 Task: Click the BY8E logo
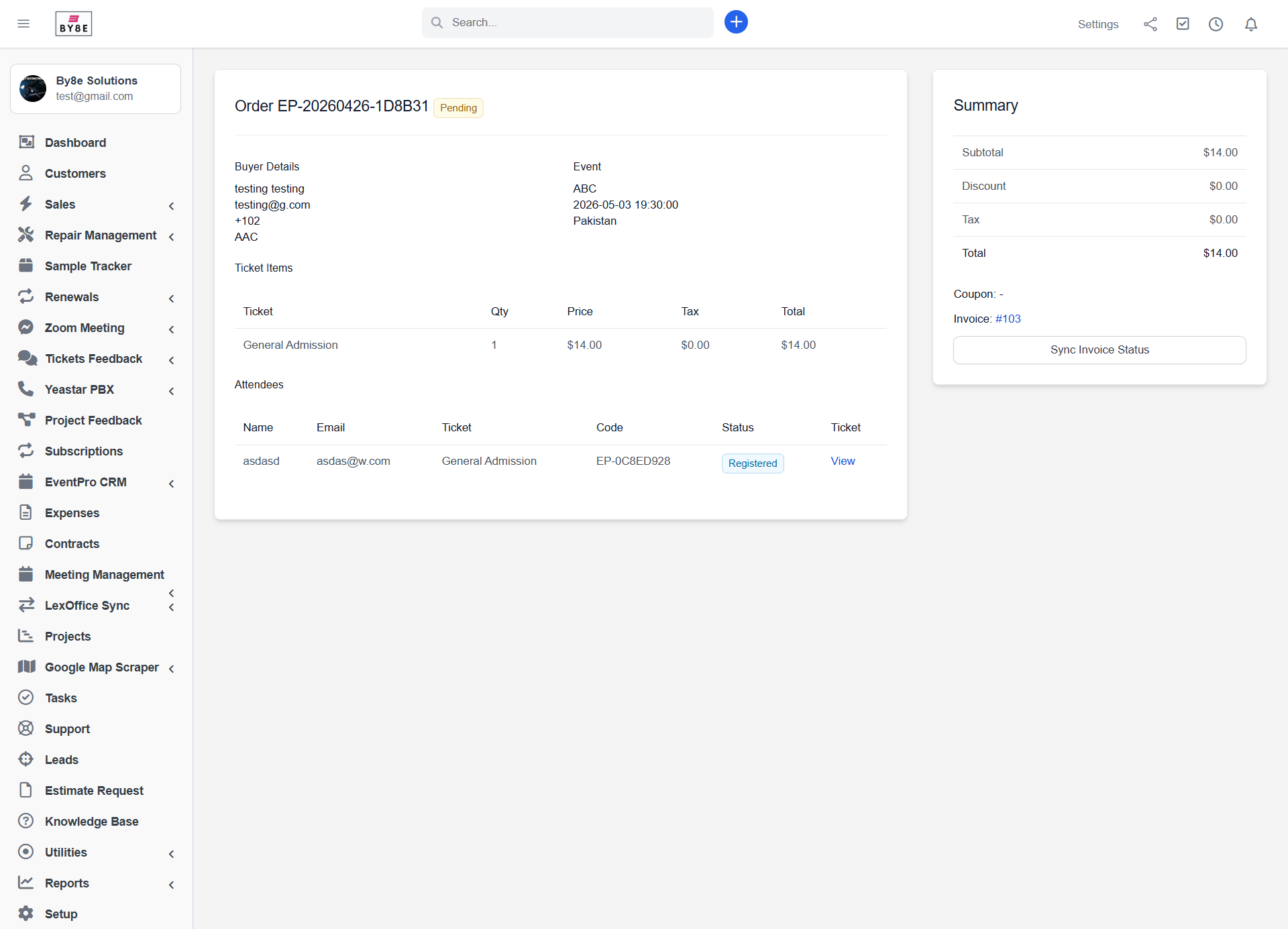[x=73, y=24]
